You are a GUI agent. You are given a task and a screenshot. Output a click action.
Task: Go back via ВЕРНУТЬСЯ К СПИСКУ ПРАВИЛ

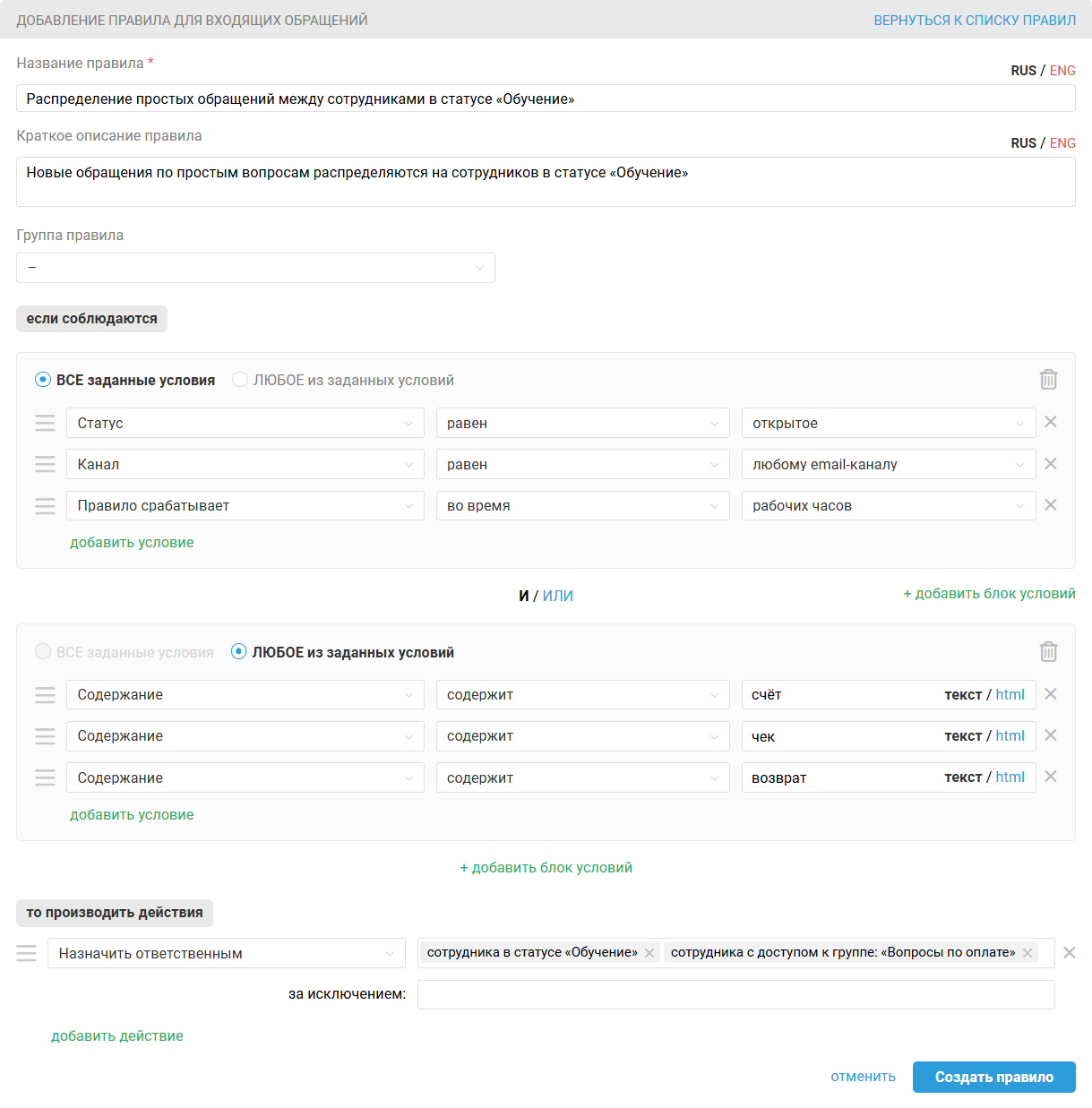tap(975, 20)
